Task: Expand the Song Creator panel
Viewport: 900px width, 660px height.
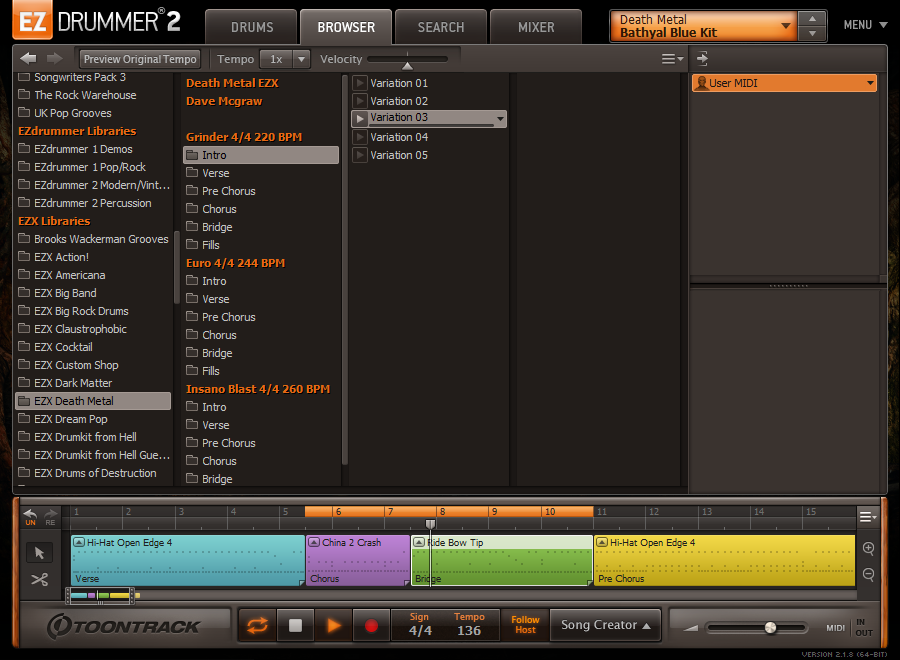Action: [x=606, y=625]
